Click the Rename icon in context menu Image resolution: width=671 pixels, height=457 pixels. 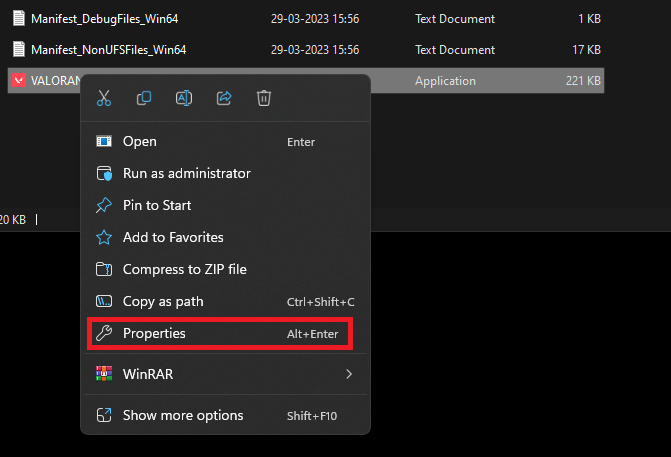click(x=184, y=98)
